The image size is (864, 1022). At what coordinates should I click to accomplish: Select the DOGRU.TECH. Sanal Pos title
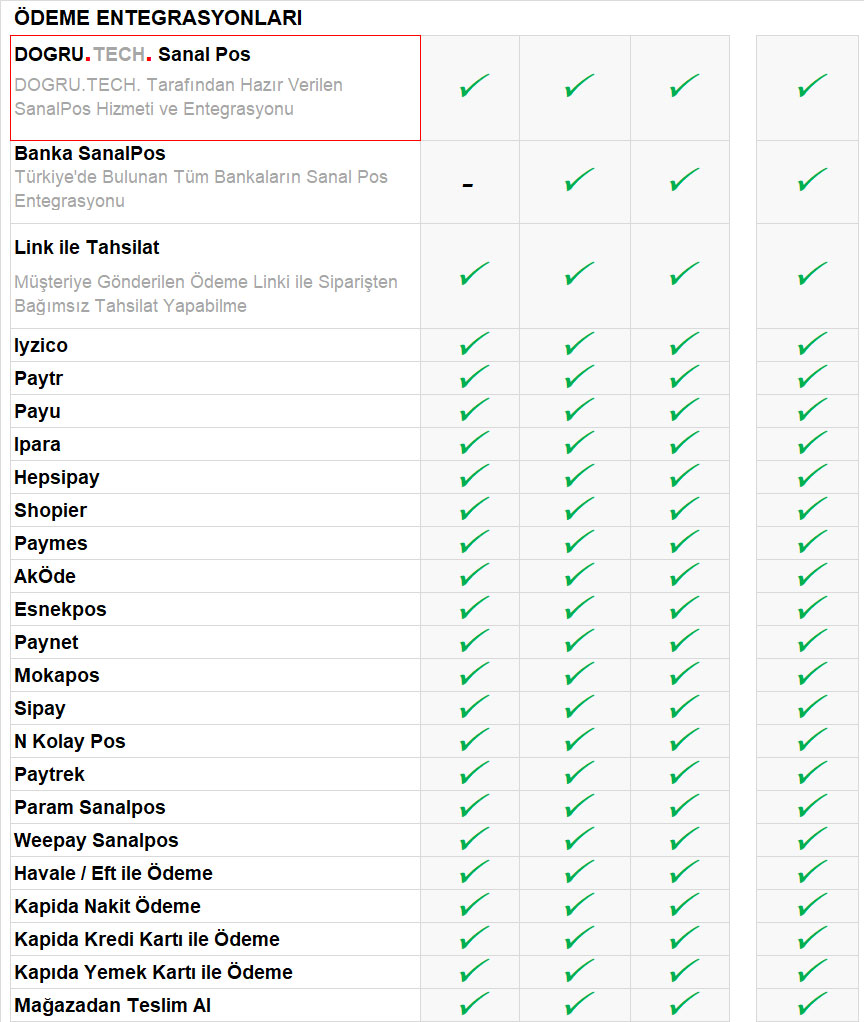coord(132,54)
